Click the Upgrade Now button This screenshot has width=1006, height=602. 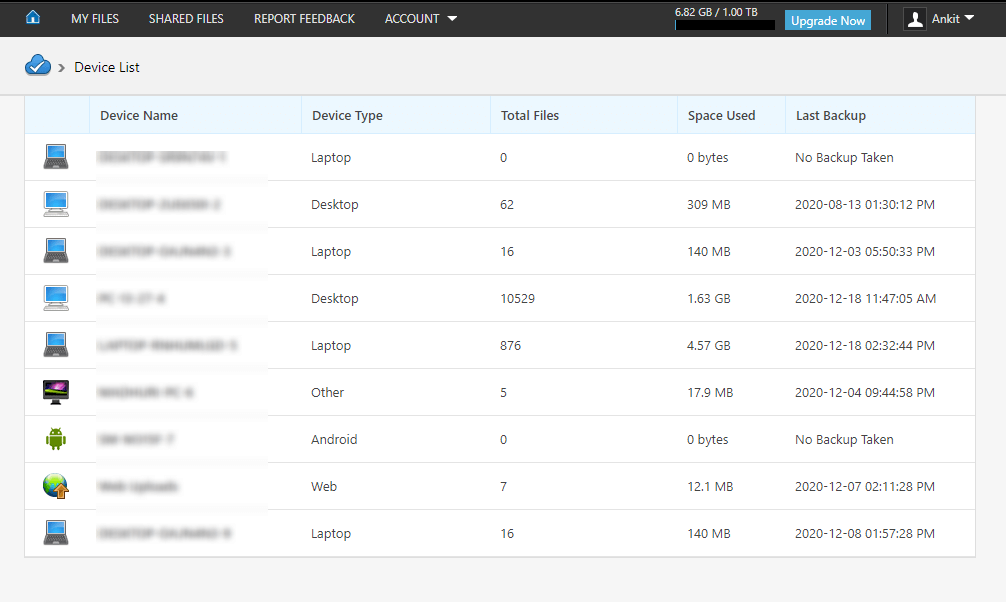pos(828,21)
